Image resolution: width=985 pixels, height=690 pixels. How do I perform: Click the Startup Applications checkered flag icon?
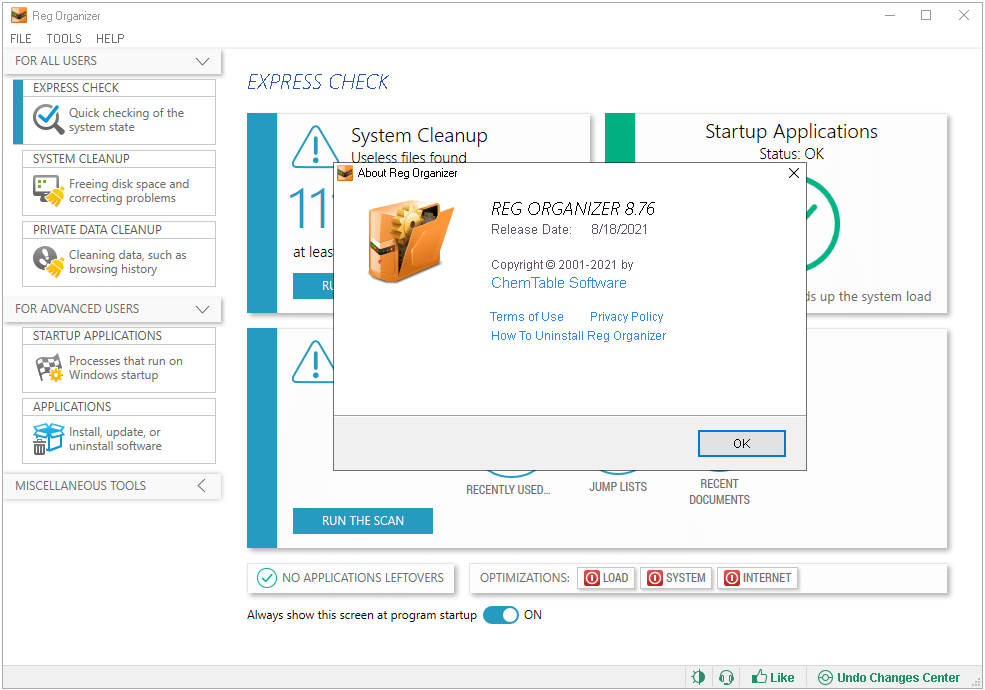coord(48,368)
